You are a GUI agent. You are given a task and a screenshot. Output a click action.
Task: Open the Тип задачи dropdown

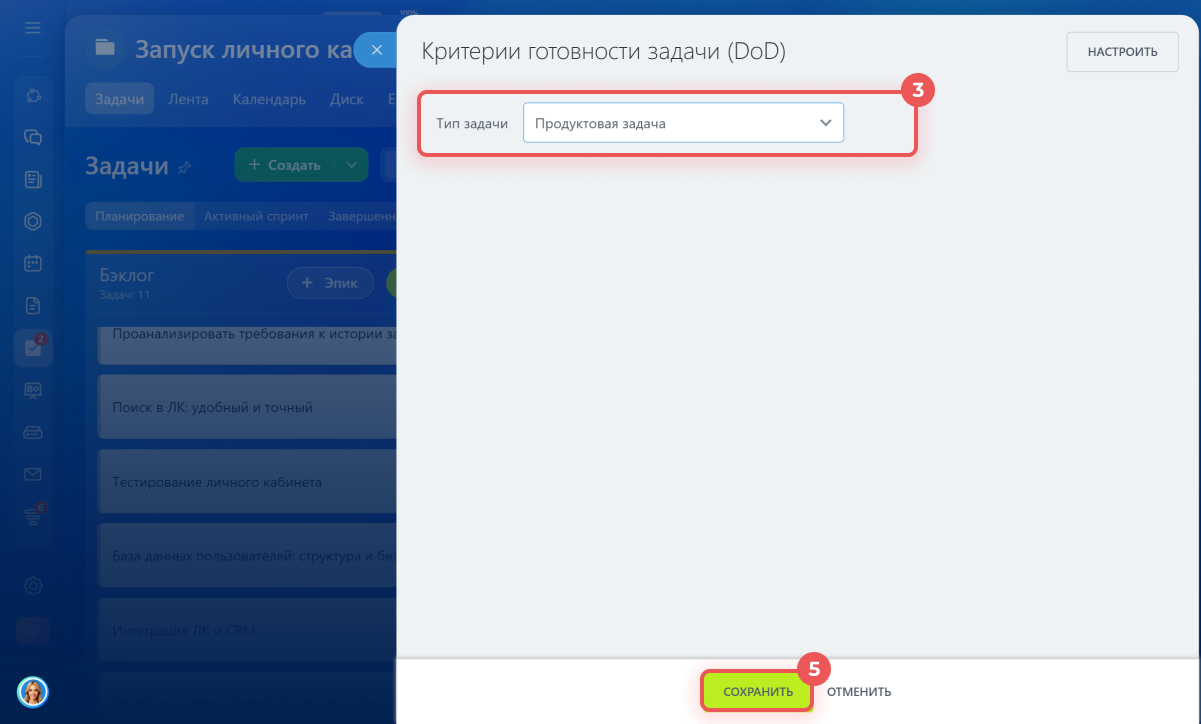[x=683, y=123]
